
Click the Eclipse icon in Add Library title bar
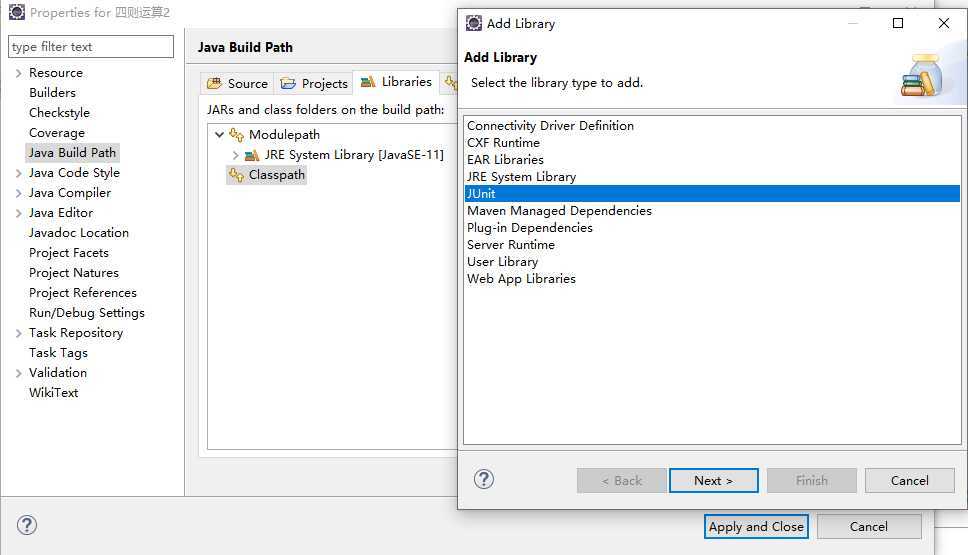(473, 23)
